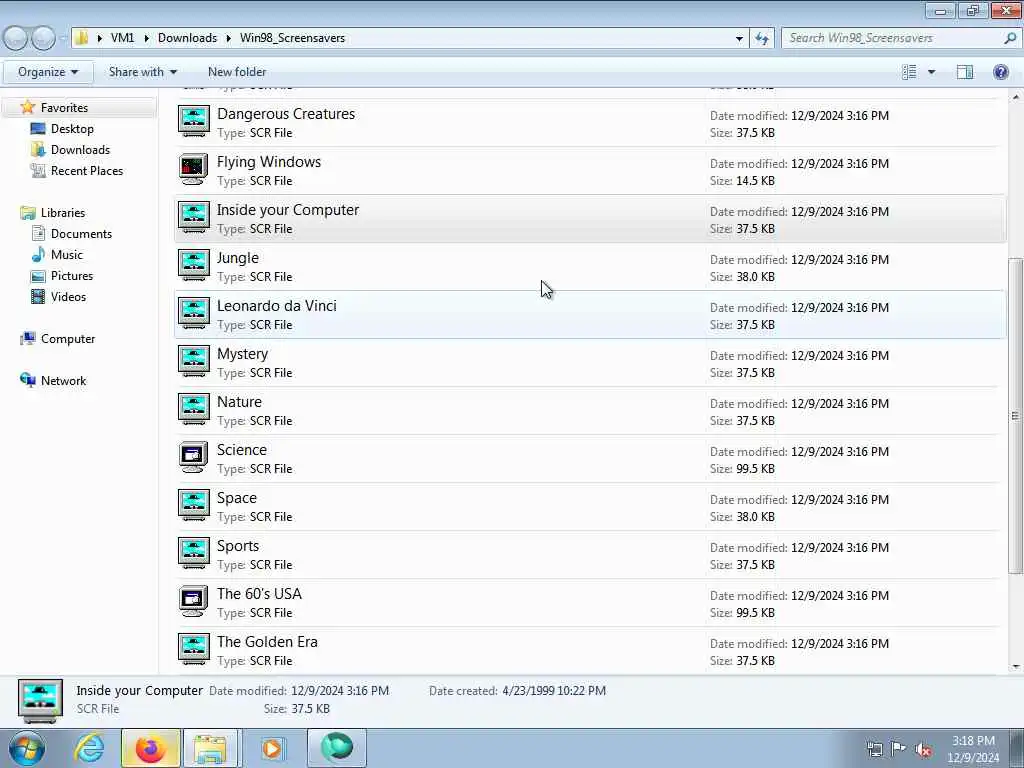Launch Internet Explorer from taskbar

[x=89, y=748]
